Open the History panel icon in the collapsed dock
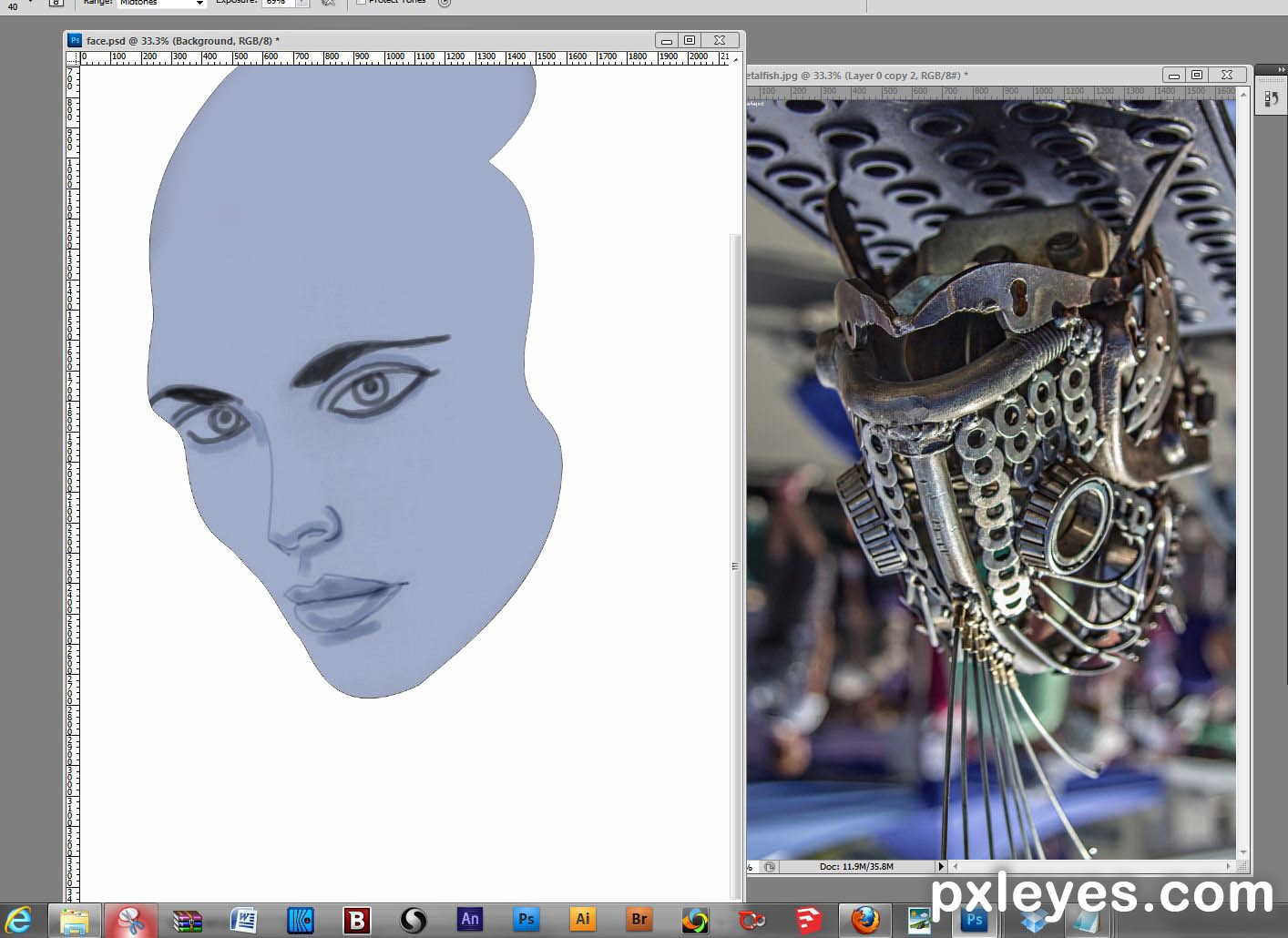Screen dimensions: 1288x938 [1272, 98]
